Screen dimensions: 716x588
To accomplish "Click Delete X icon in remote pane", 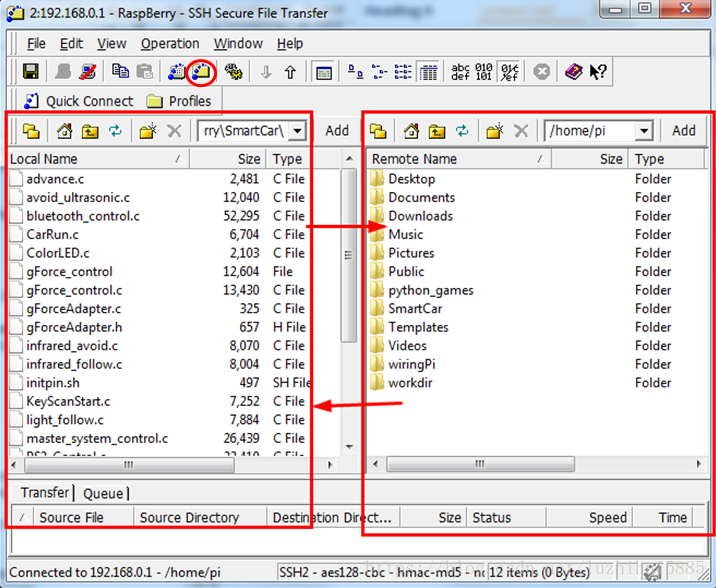I will point(521,131).
